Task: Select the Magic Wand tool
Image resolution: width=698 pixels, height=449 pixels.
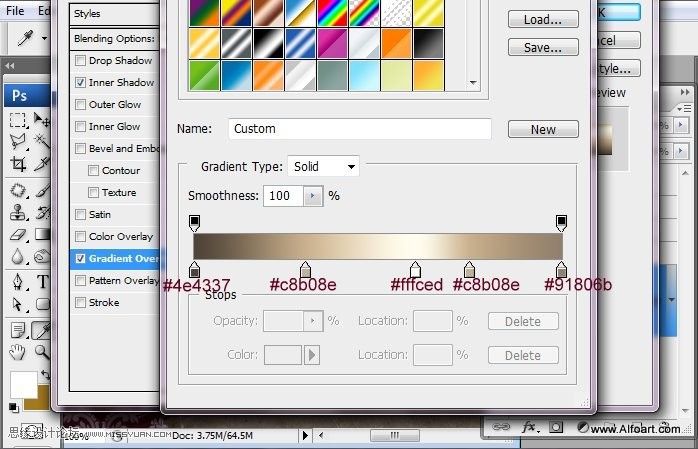Action: click(42, 142)
